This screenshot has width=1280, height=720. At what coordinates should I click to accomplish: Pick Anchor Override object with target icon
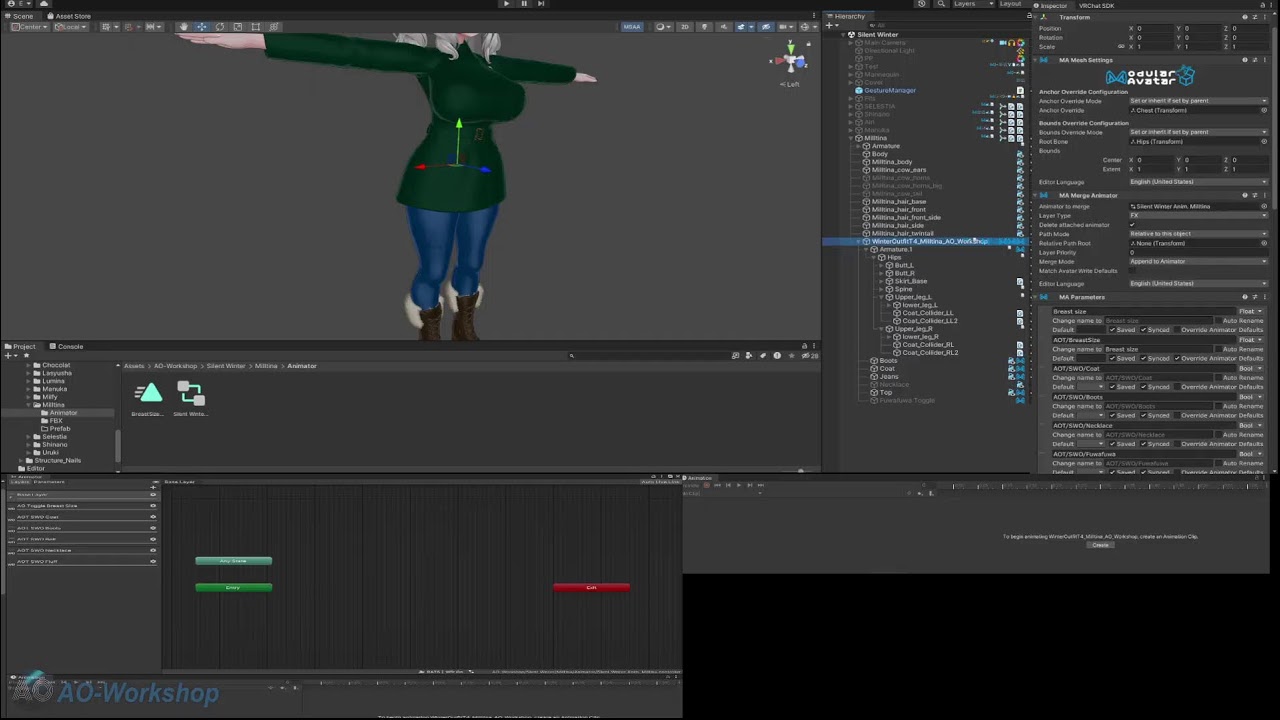pos(1264,110)
